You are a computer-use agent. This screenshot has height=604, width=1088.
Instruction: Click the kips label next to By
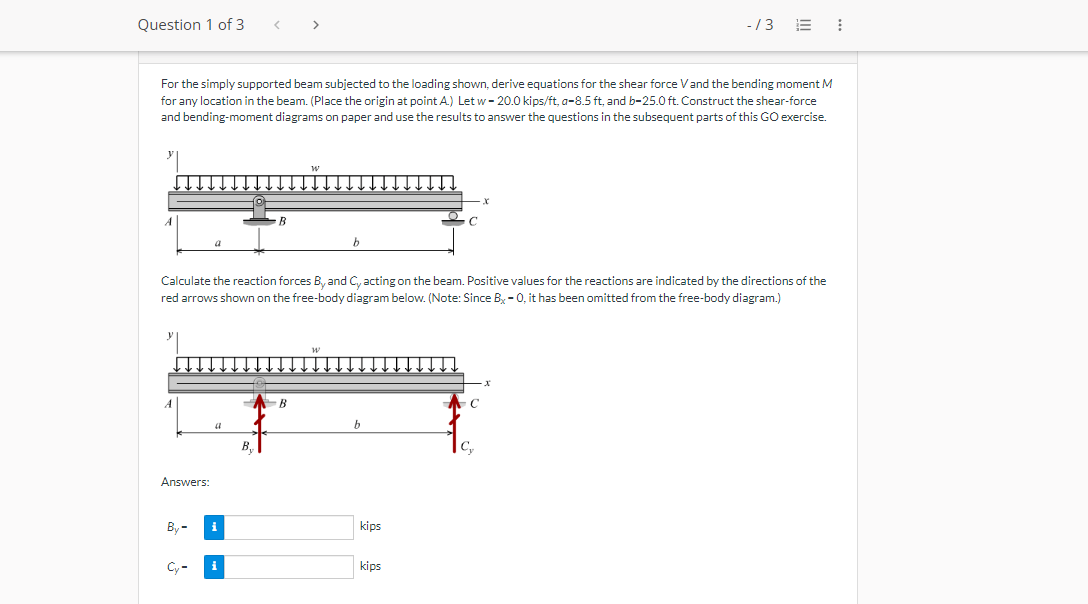point(370,525)
